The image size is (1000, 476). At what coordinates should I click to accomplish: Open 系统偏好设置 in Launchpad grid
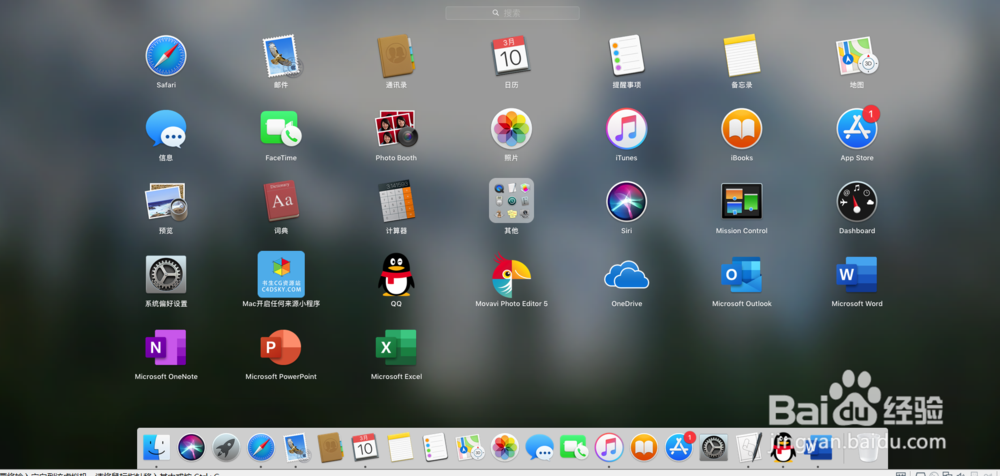(x=166, y=275)
